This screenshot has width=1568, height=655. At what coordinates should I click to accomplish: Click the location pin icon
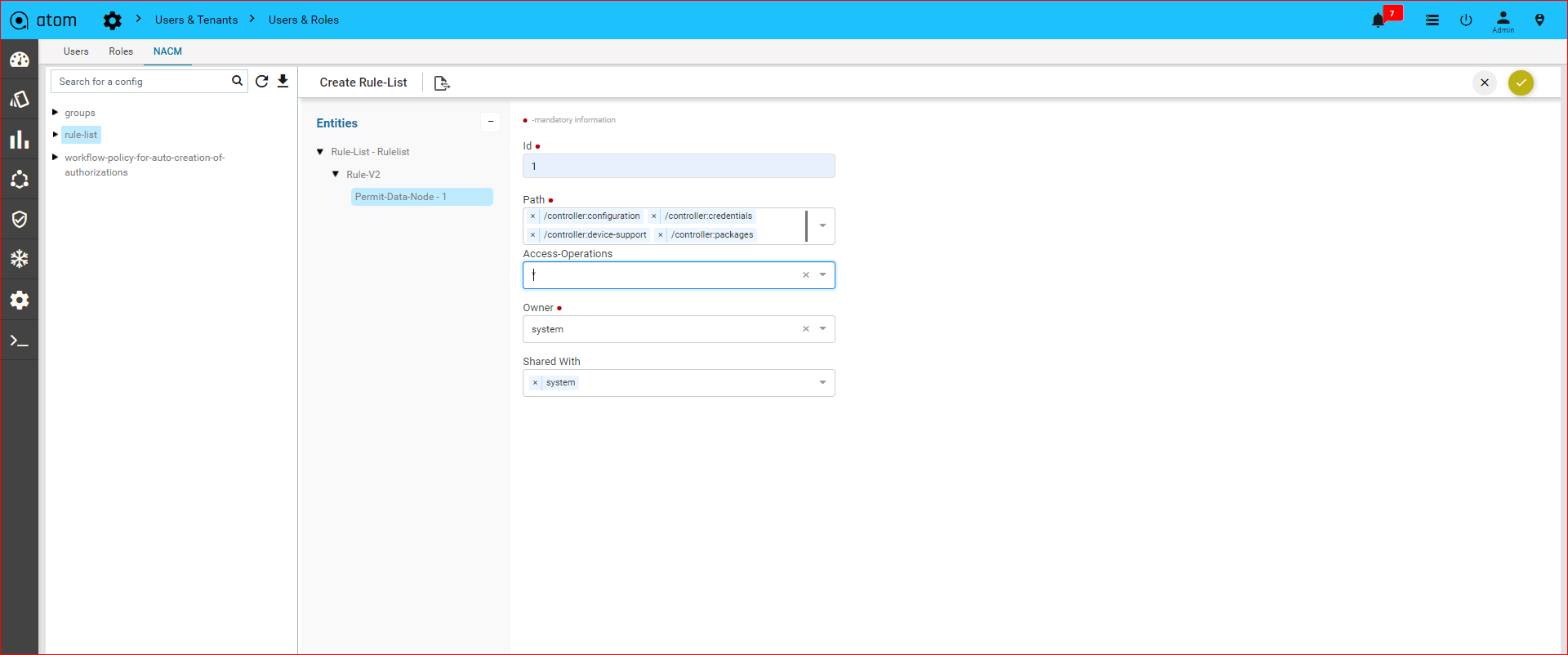(1539, 20)
